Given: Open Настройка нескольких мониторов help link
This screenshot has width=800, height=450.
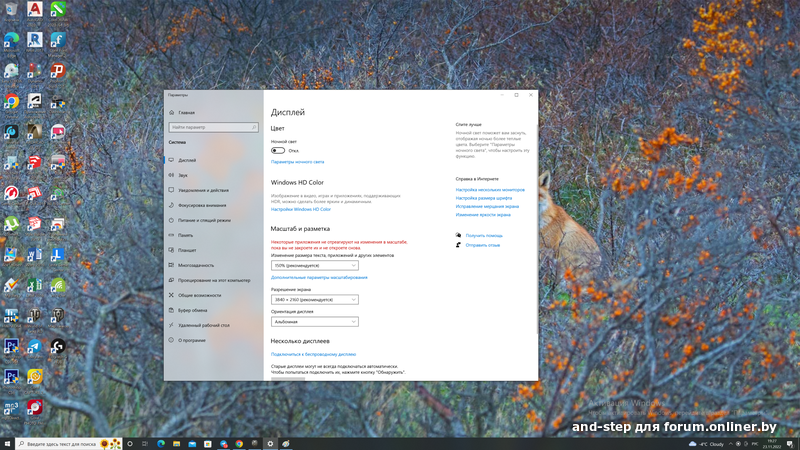Looking at the screenshot, I should click(x=490, y=190).
